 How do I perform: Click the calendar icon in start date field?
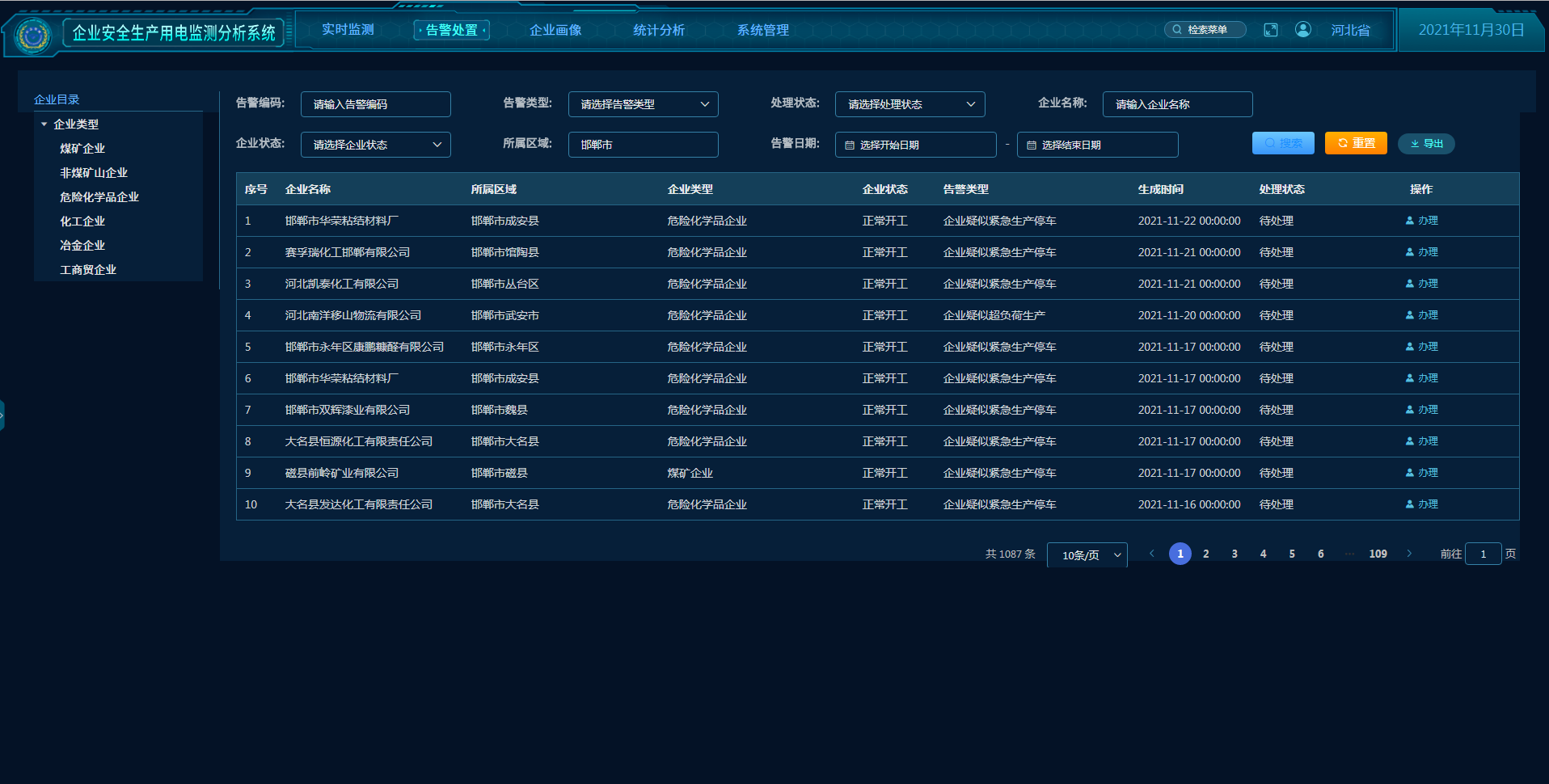(850, 145)
